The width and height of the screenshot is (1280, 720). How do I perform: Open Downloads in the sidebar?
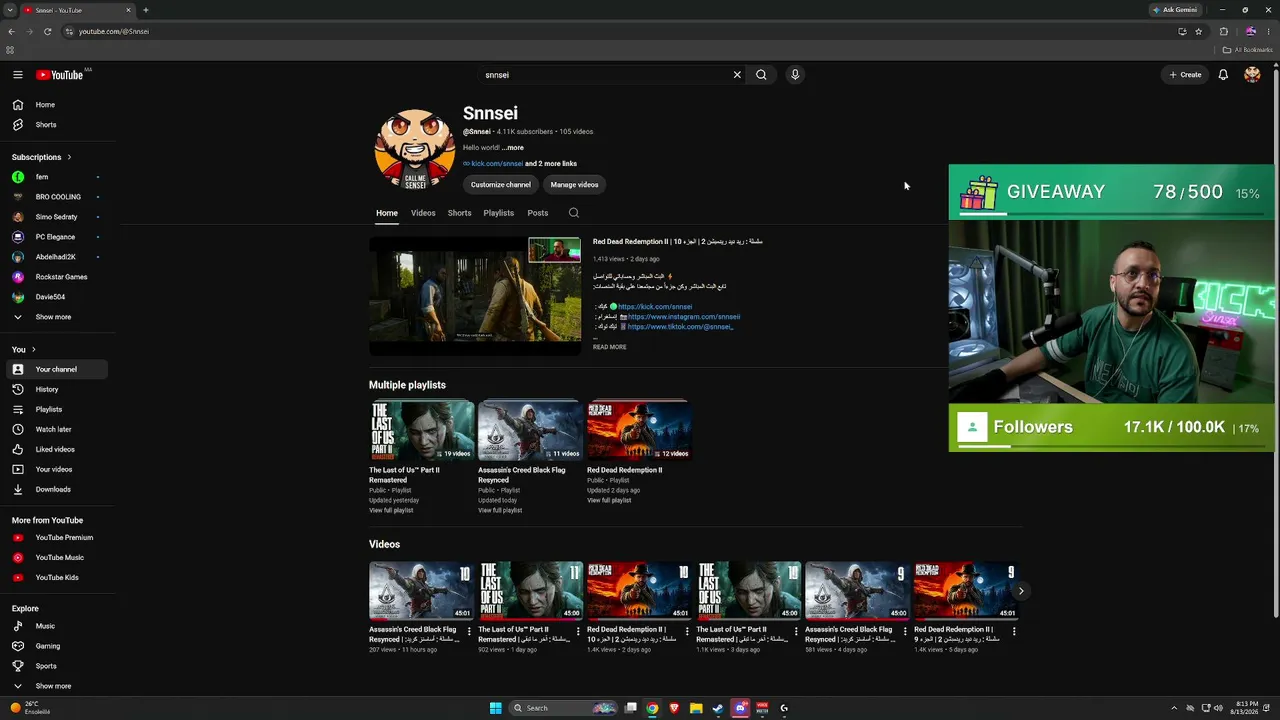coord(56,489)
